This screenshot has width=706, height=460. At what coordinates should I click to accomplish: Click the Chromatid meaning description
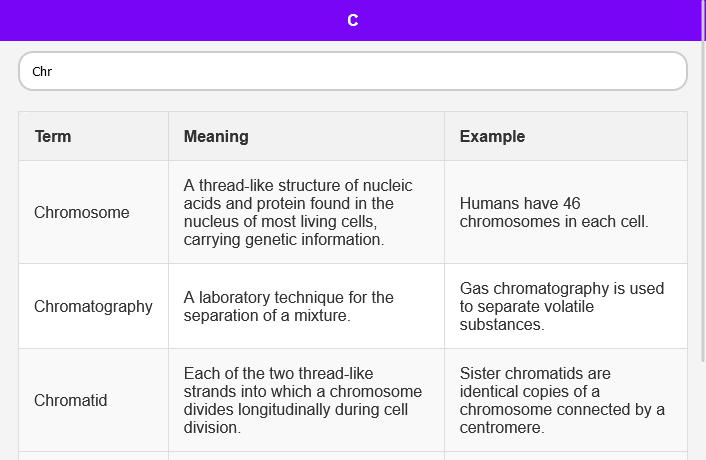303,400
